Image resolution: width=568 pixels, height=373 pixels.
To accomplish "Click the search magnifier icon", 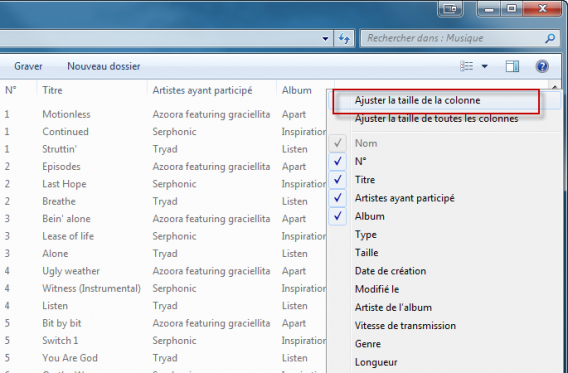I will pos(550,38).
